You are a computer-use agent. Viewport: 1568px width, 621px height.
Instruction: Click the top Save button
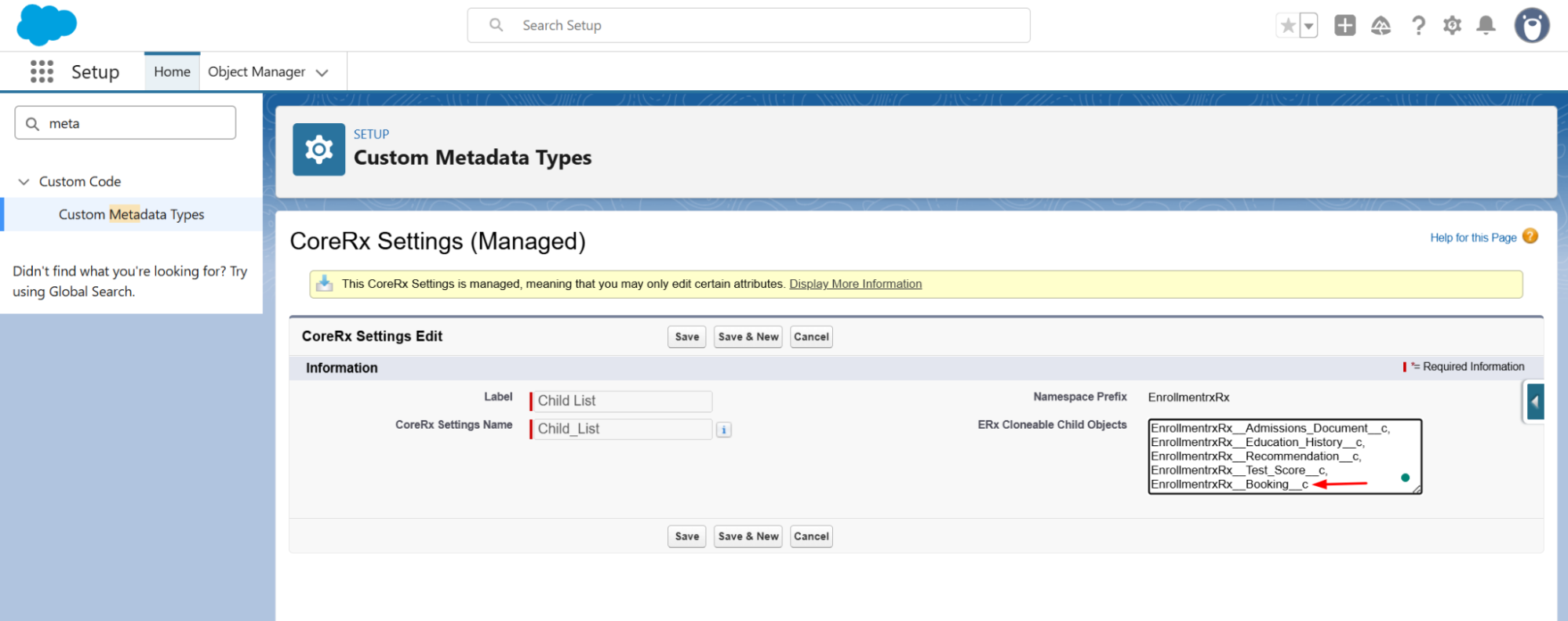686,336
